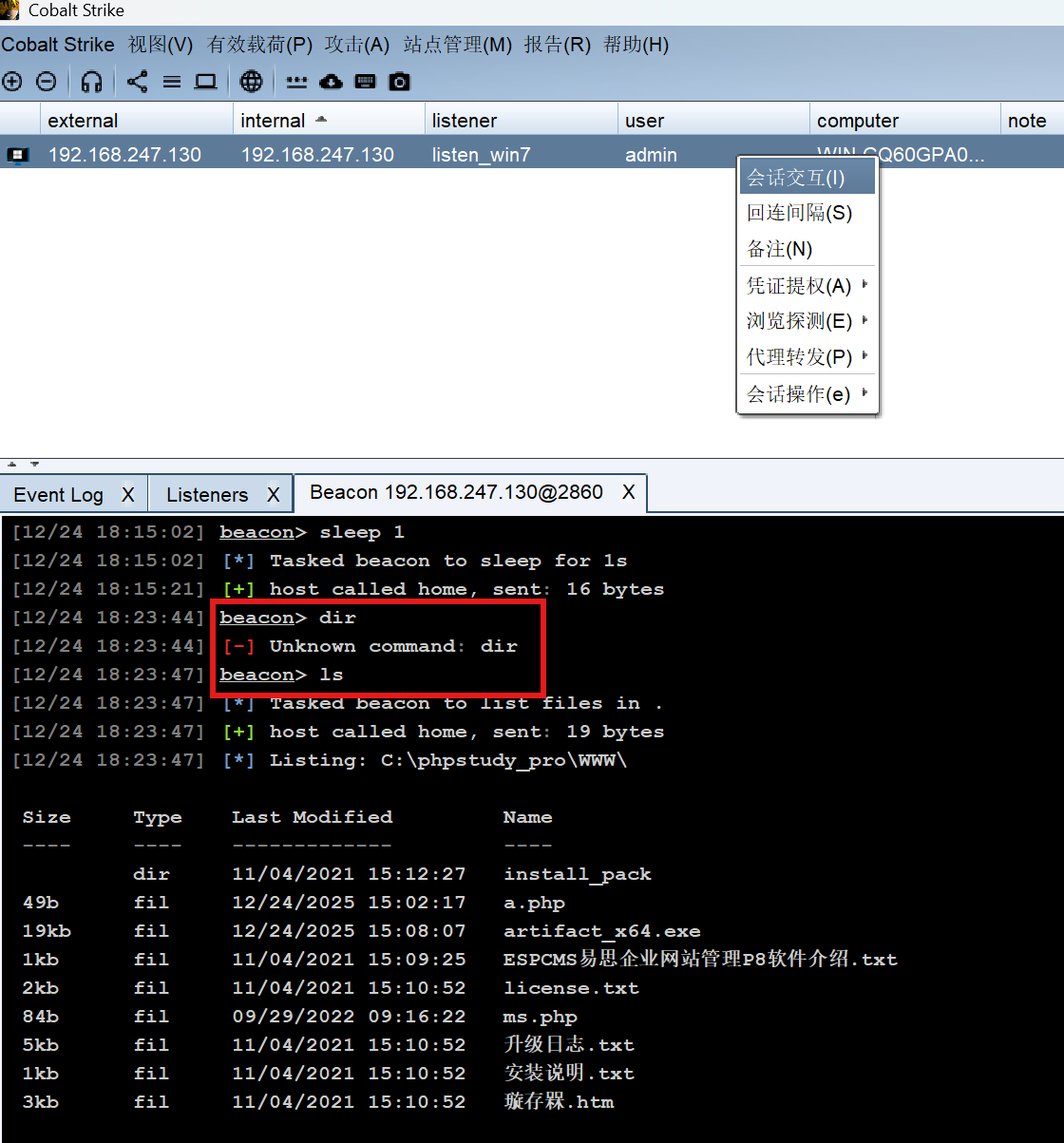Switch to session table view icon

(172, 83)
